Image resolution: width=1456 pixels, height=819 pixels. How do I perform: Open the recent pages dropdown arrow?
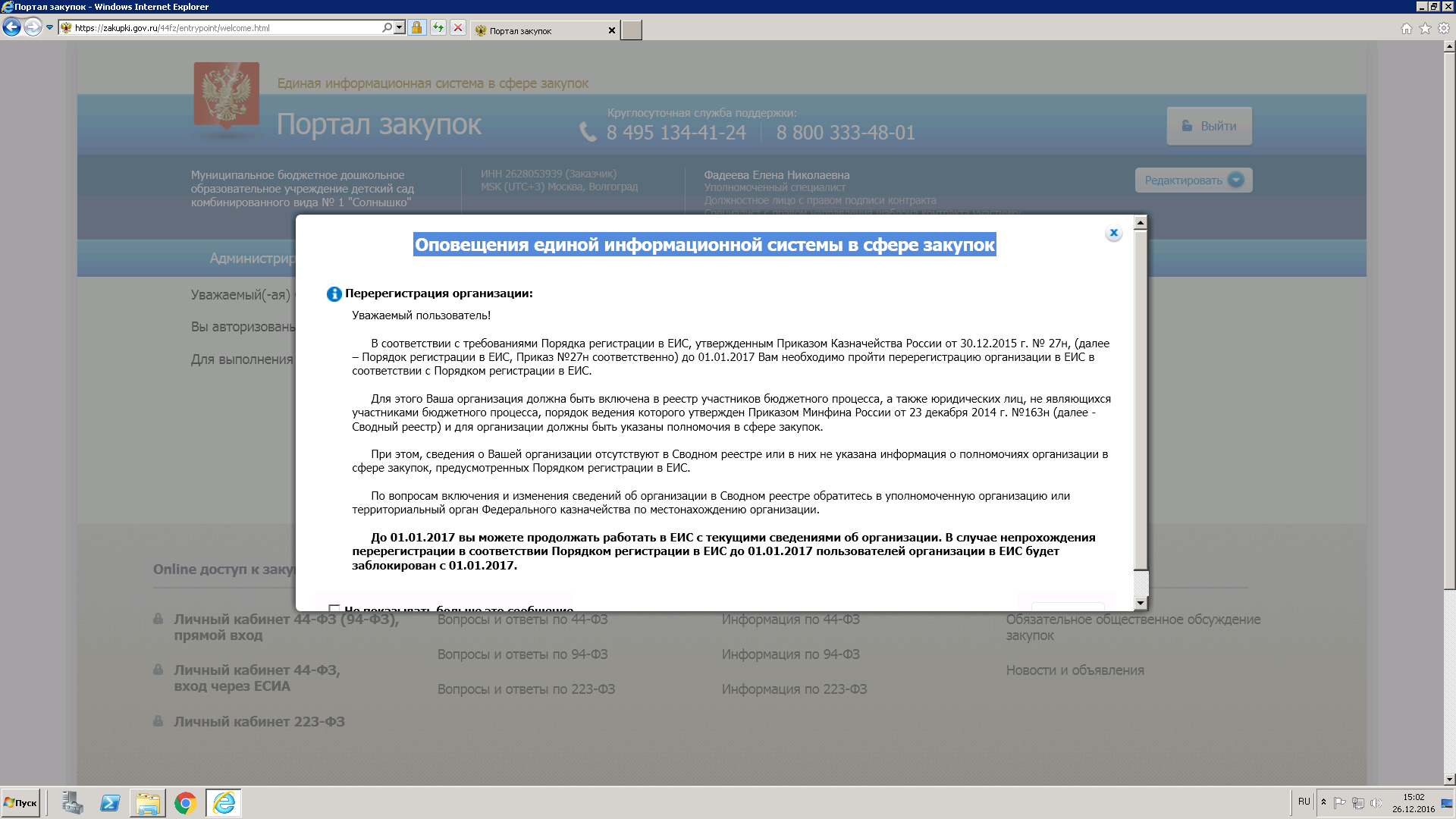pos(50,28)
